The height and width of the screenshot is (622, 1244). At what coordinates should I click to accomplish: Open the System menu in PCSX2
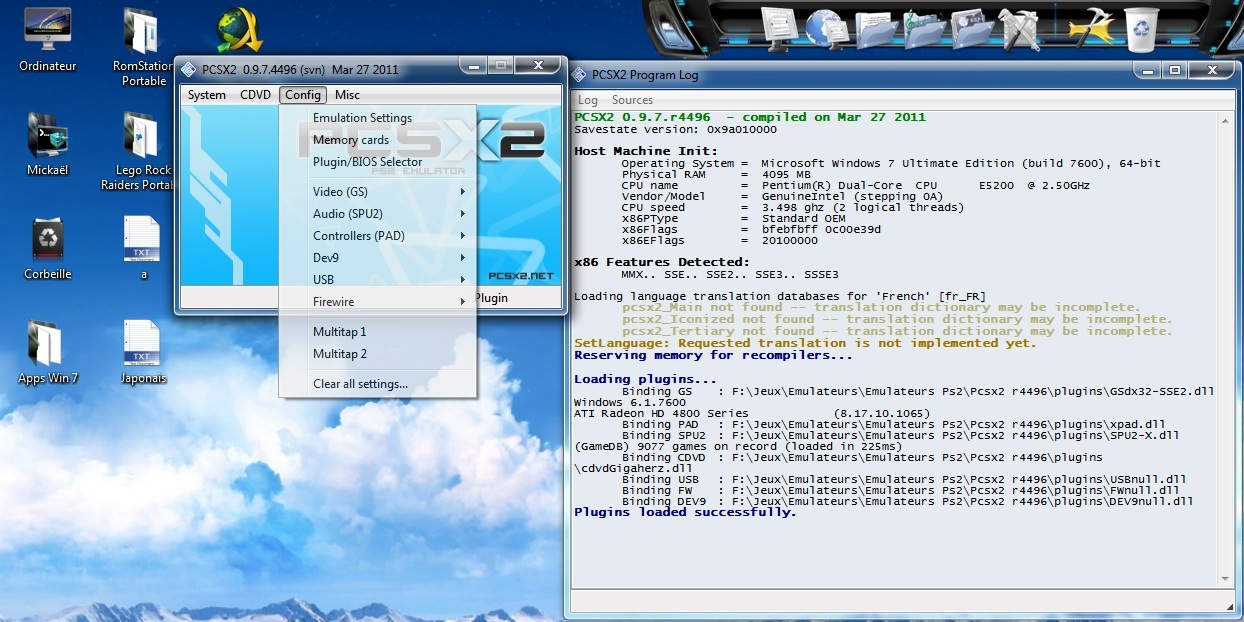click(207, 95)
